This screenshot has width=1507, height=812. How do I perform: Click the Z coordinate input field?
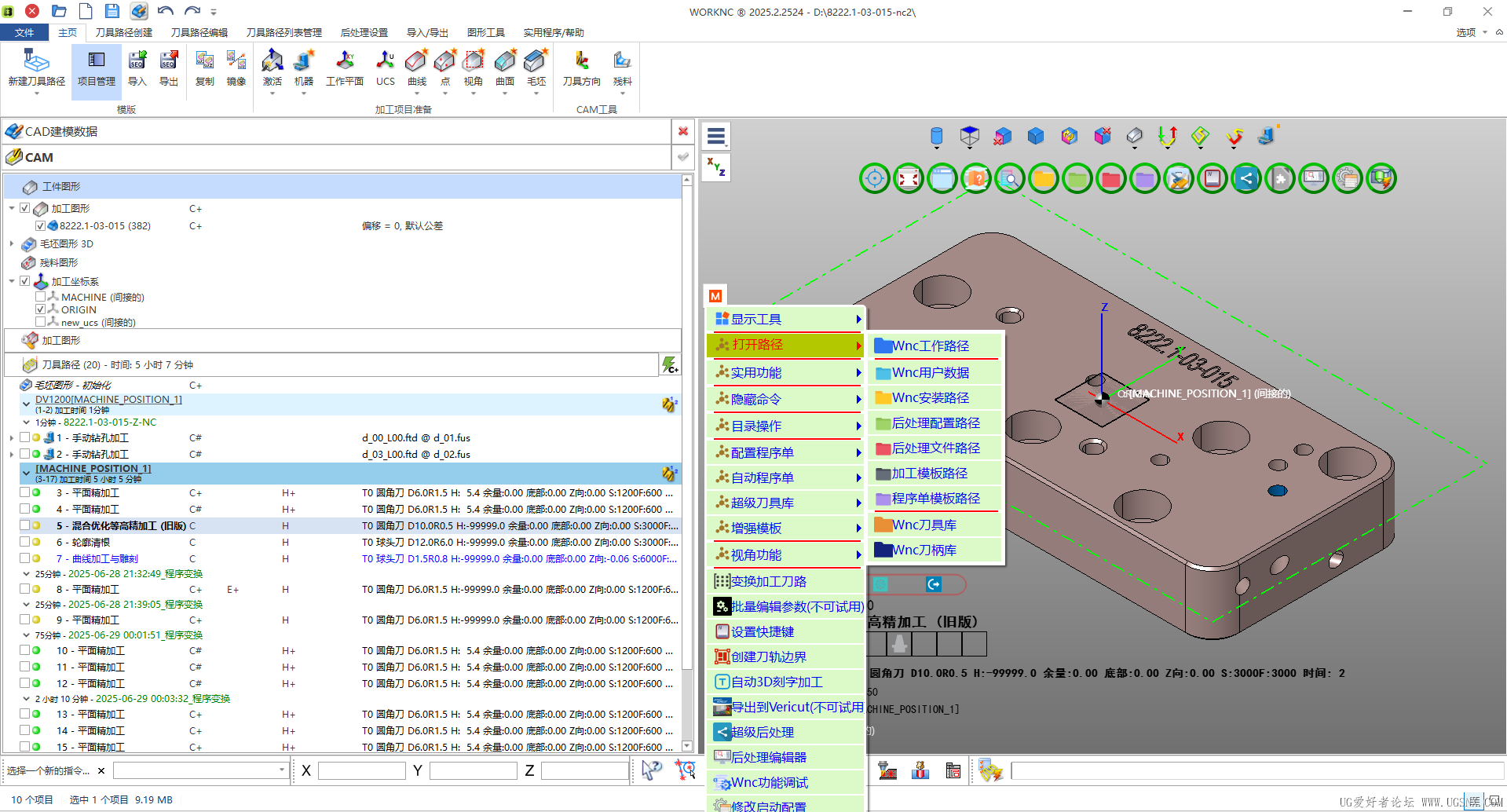(584, 770)
